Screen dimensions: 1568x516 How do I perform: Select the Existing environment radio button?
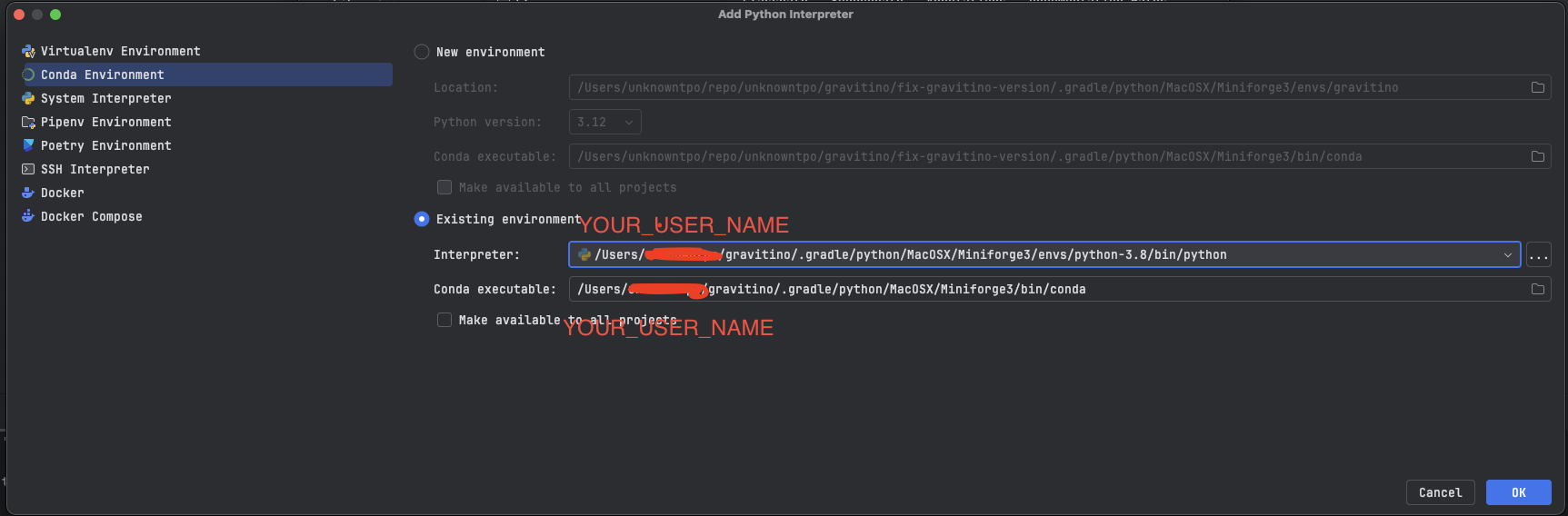pos(422,219)
